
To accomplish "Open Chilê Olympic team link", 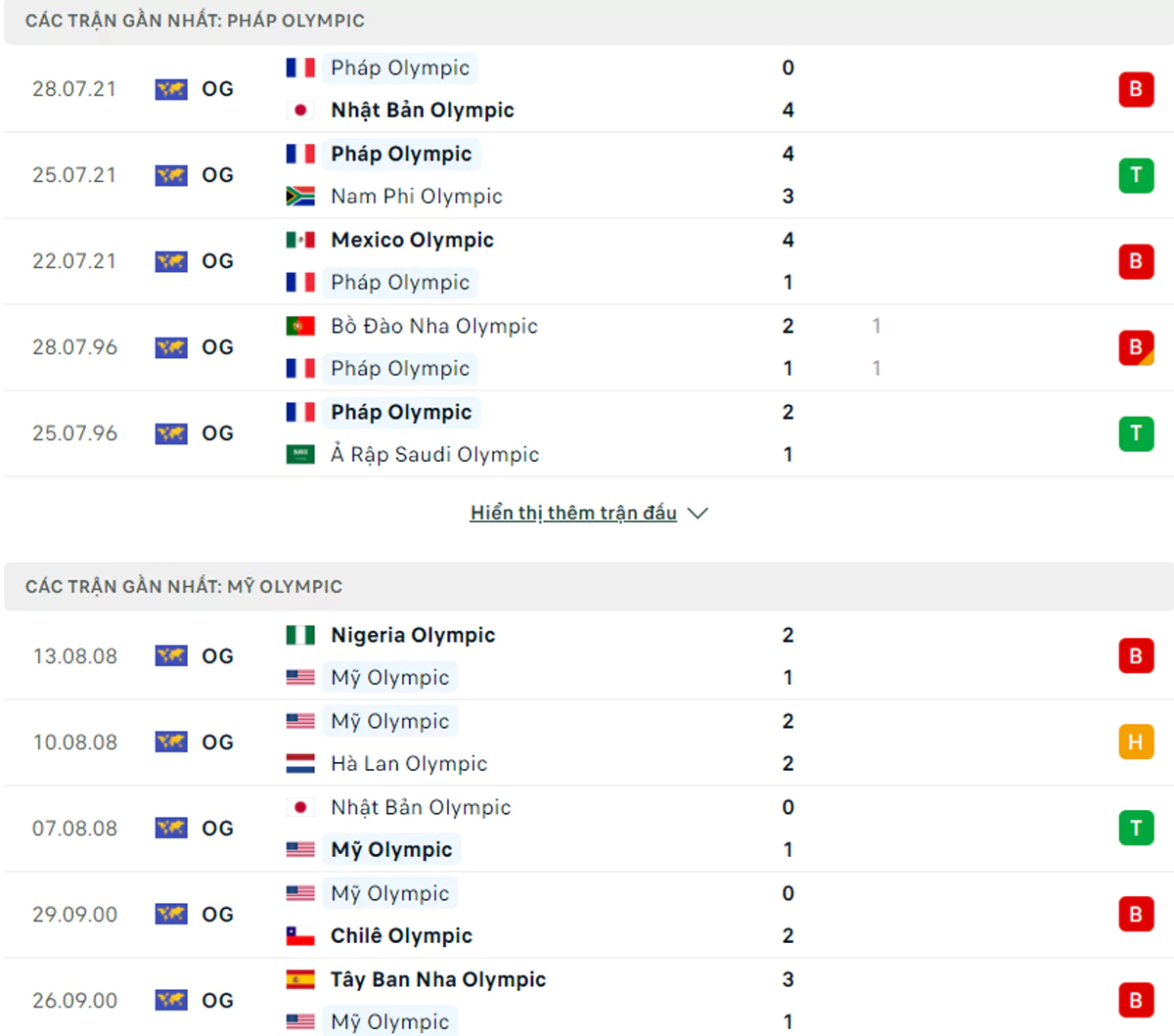I will (401, 936).
